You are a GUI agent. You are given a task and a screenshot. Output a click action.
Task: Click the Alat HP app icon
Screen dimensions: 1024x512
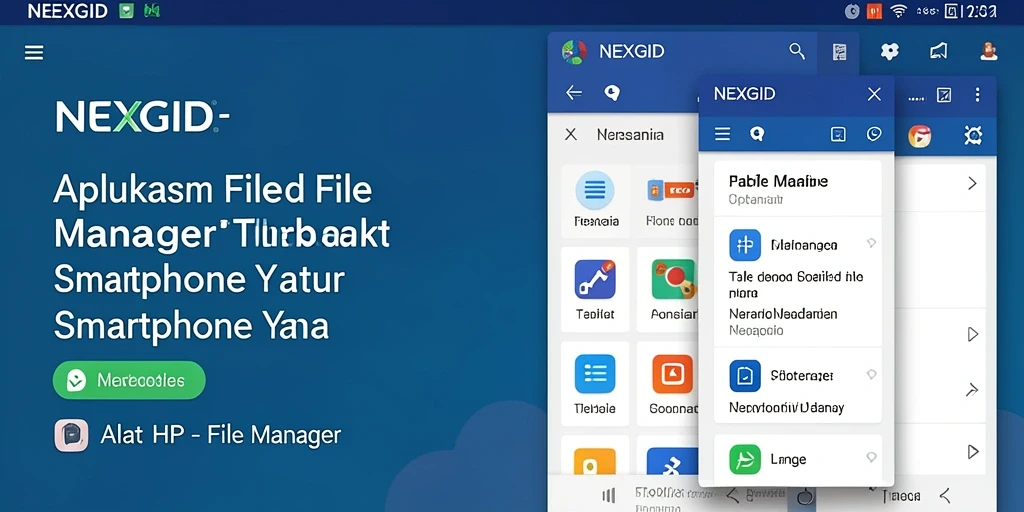tap(71, 436)
